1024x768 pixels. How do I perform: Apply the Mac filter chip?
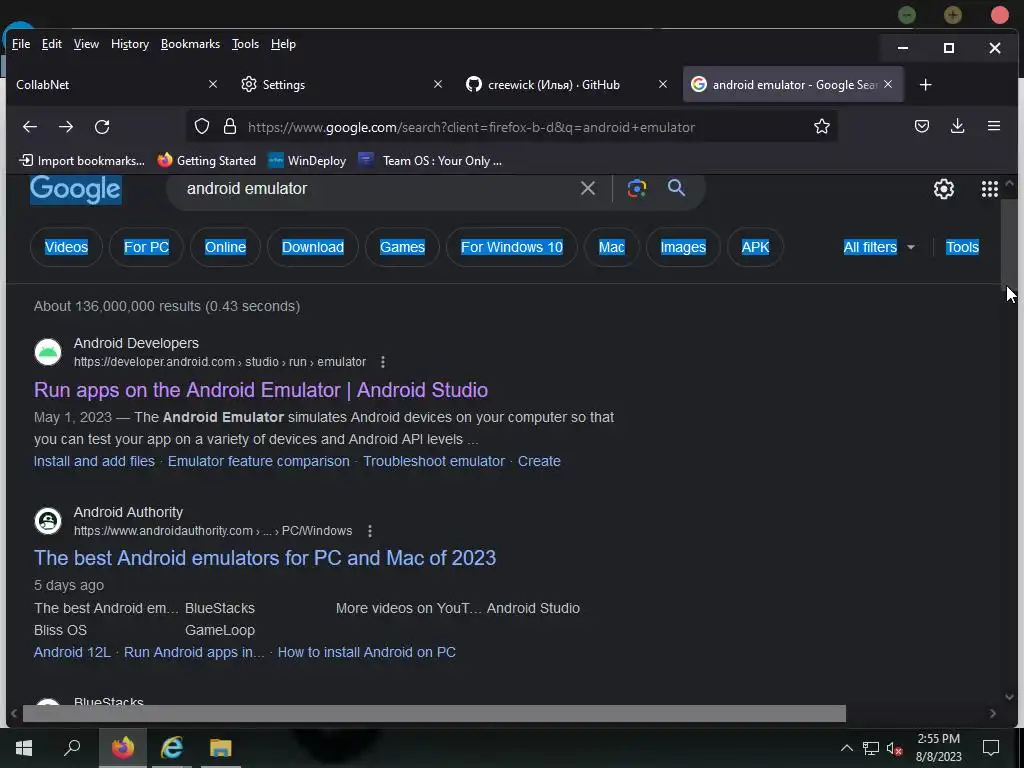pos(611,247)
